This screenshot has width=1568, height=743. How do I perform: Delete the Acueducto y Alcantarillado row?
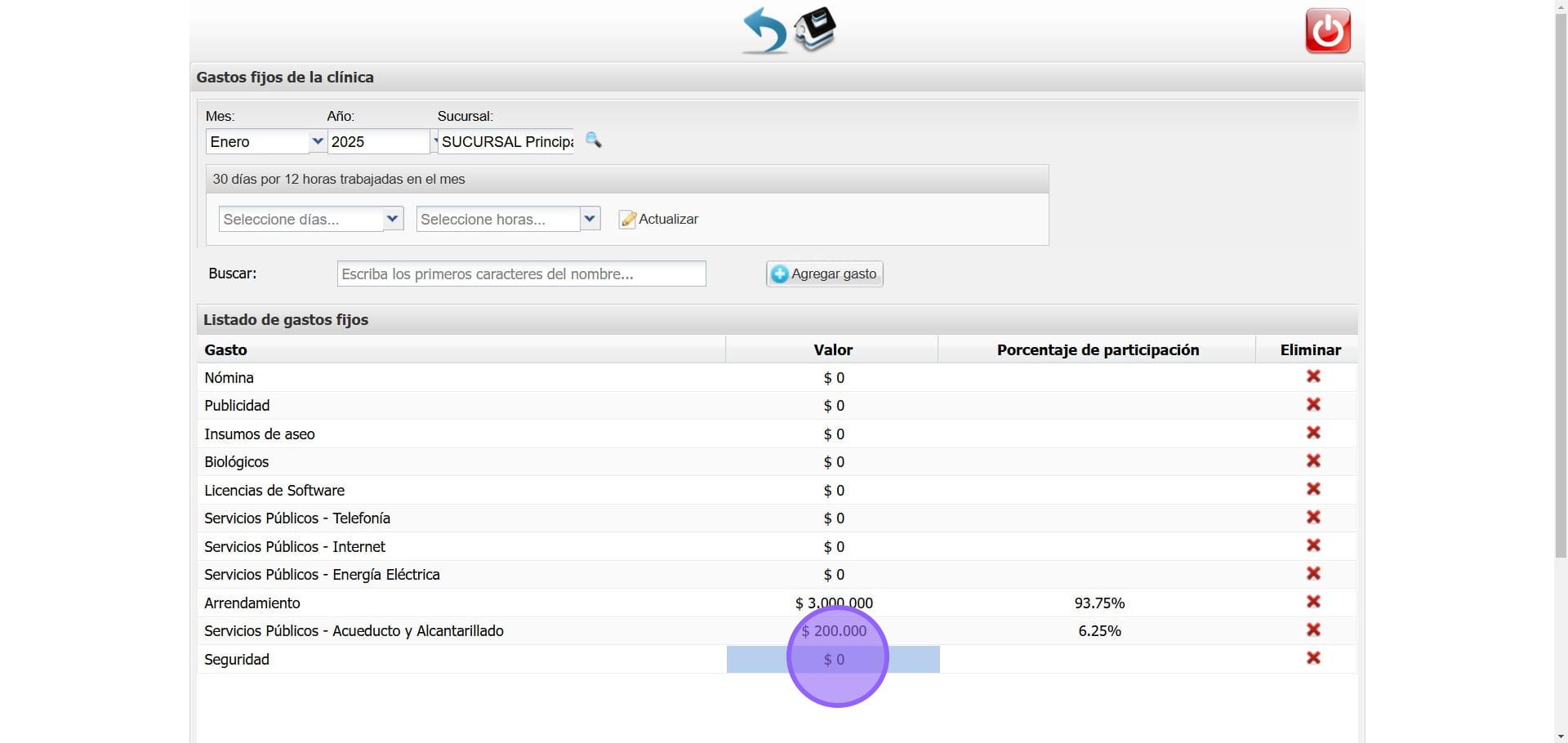(1313, 630)
